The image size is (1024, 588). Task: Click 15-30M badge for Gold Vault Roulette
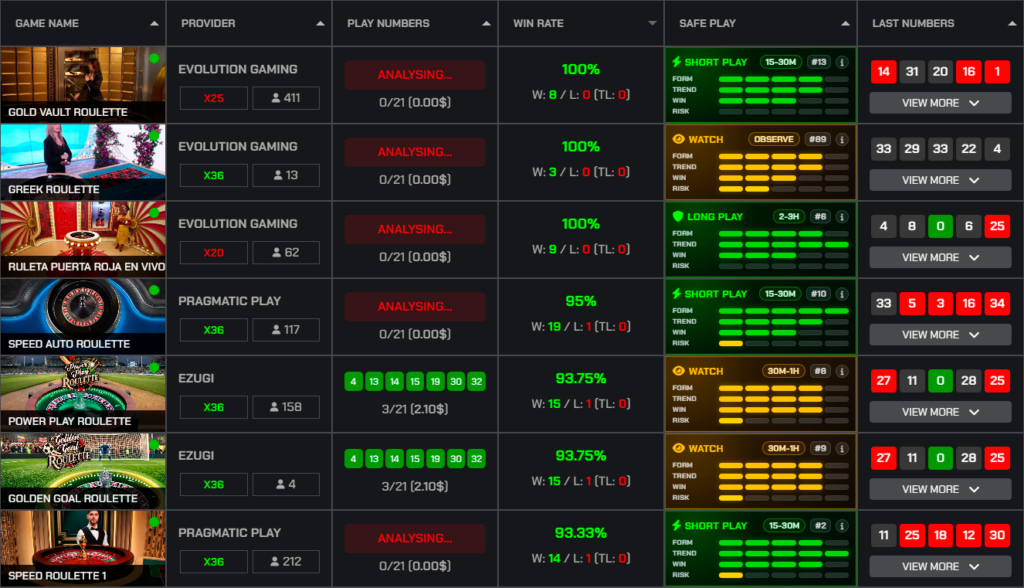pos(780,62)
